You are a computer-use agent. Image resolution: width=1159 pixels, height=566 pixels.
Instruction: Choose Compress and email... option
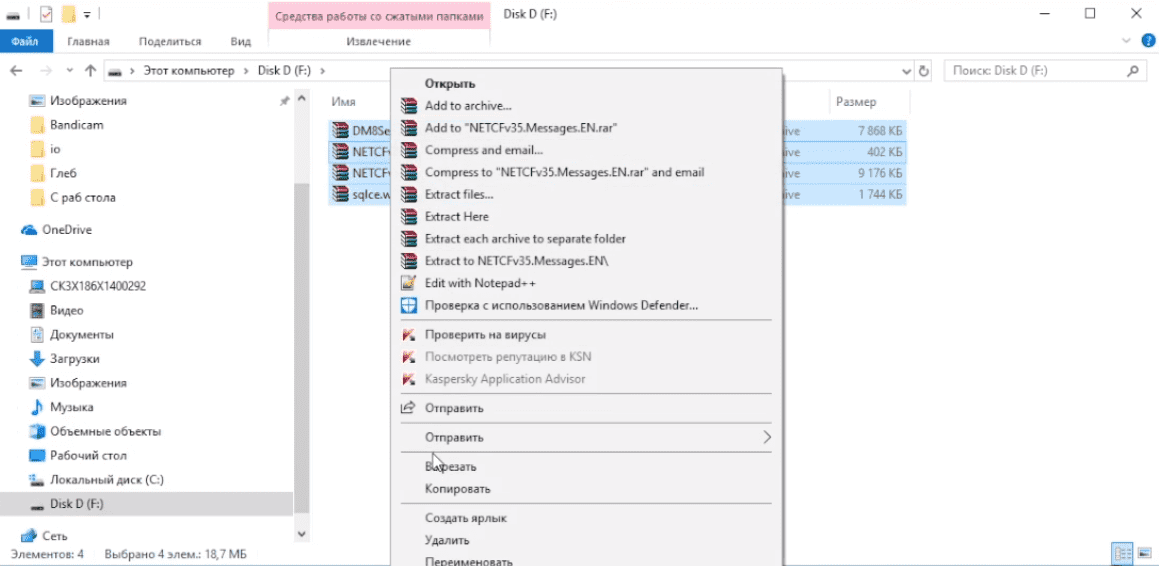click(483, 150)
